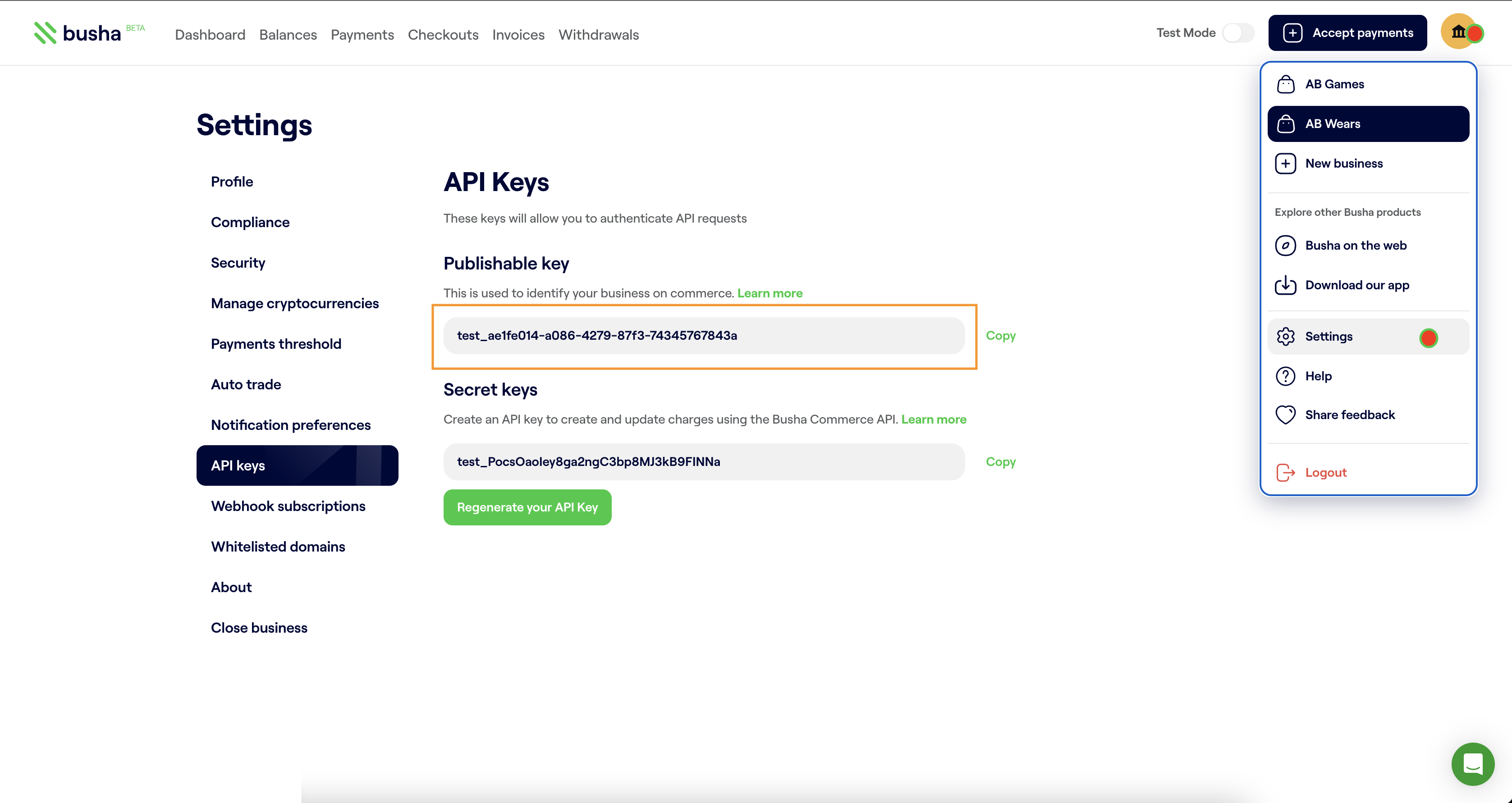Copy the publishable key
The height and width of the screenshot is (803, 1512).
1001,336
